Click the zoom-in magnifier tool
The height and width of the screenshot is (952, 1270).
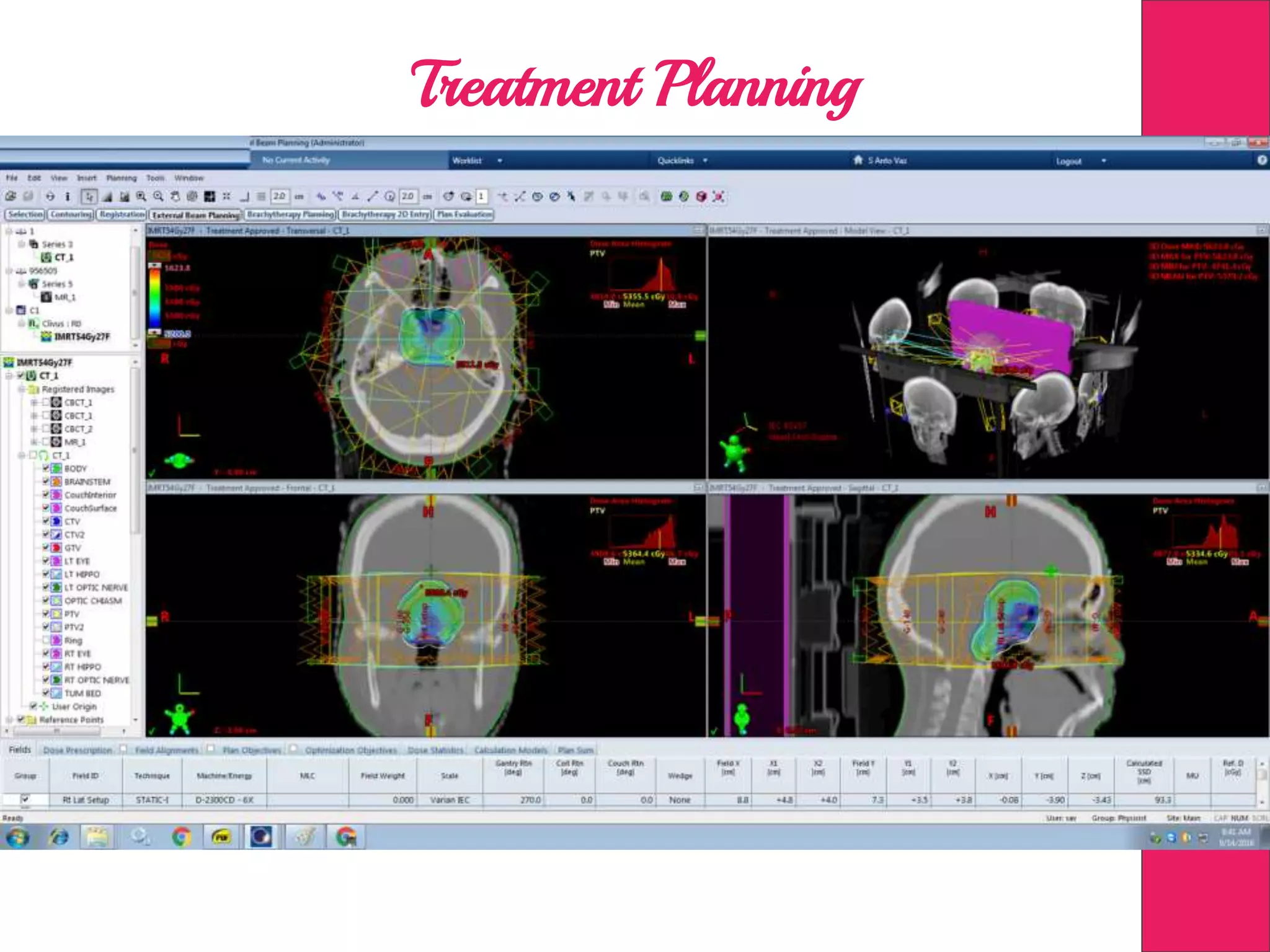click(x=141, y=196)
